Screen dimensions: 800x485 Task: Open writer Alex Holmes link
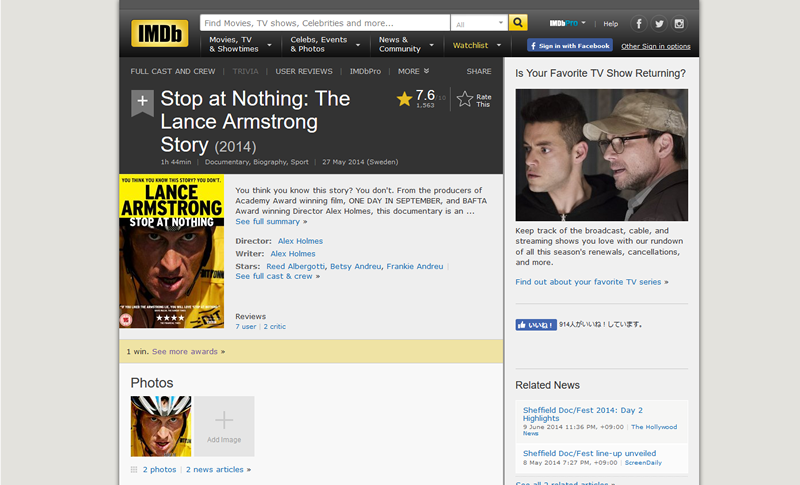click(293, 253)
